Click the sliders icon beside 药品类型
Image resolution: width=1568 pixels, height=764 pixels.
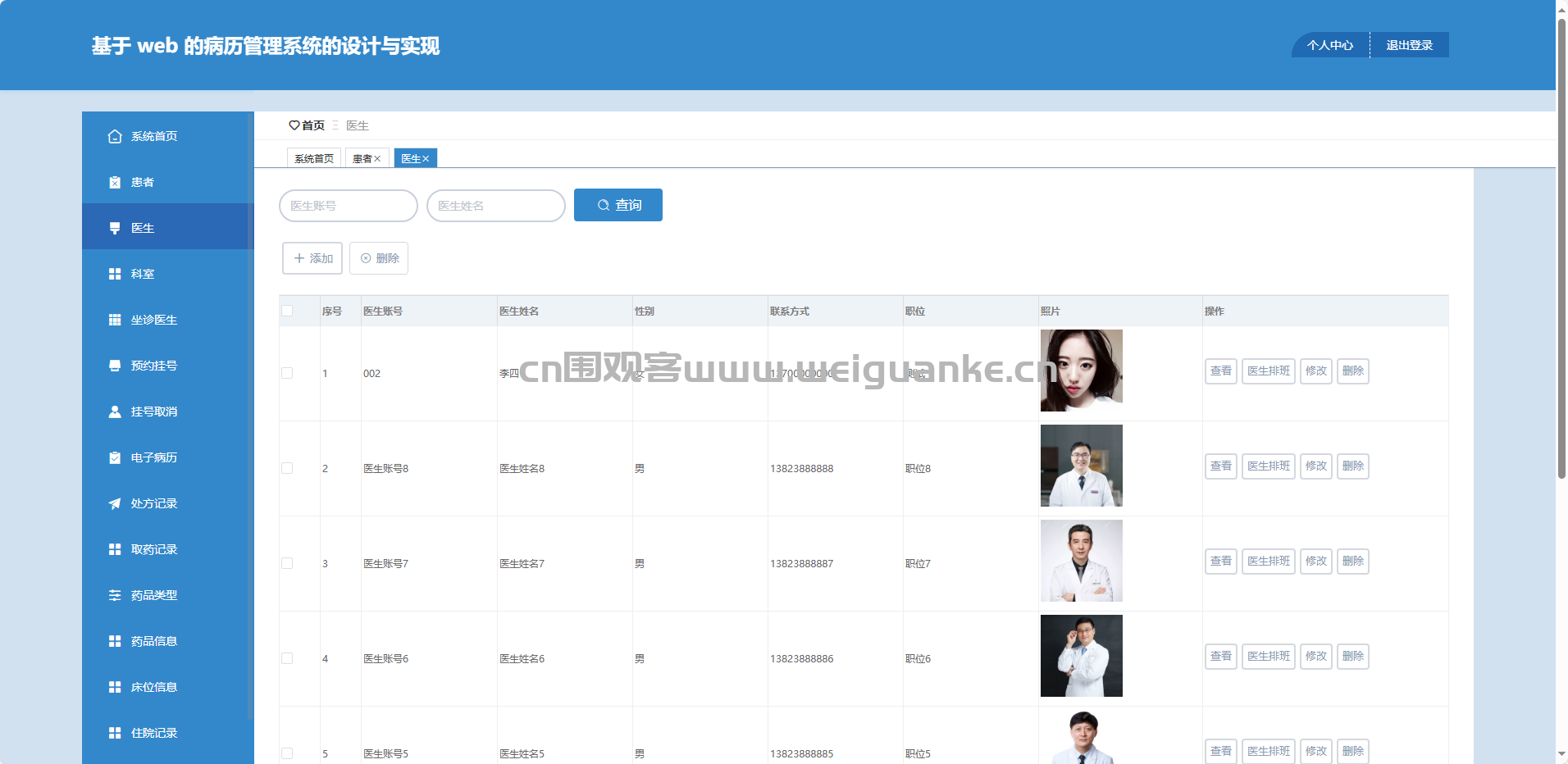115,595
